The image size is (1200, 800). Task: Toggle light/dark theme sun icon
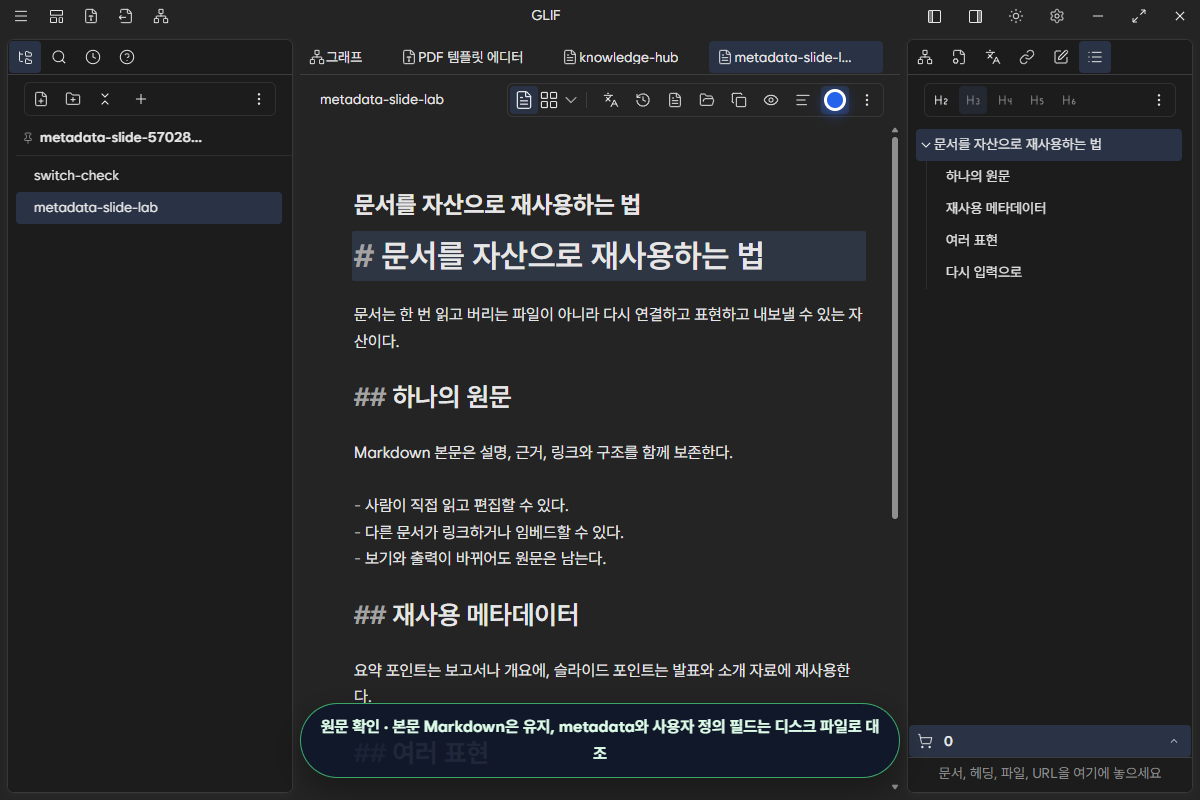(x=1016, y=16)
